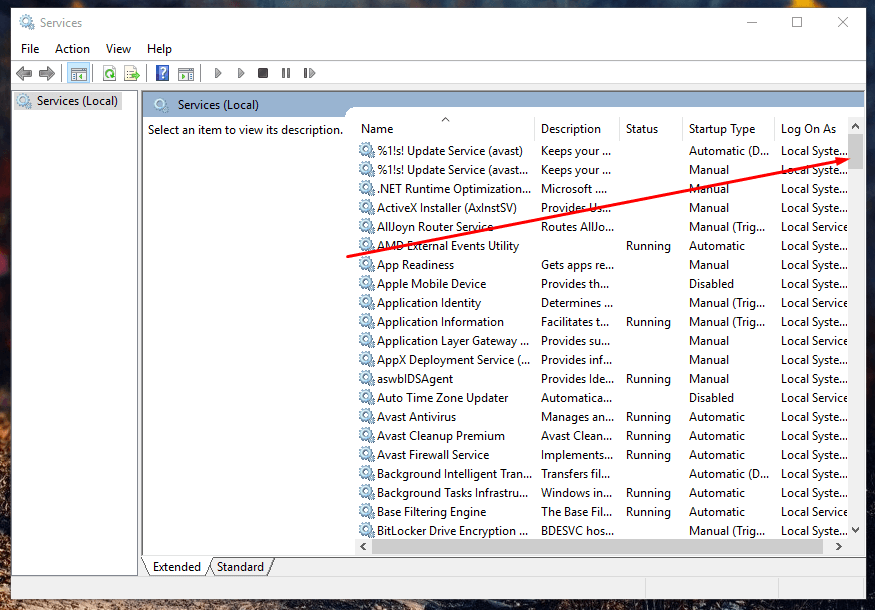Click the Export List toolbar icon

pos(132,73)
